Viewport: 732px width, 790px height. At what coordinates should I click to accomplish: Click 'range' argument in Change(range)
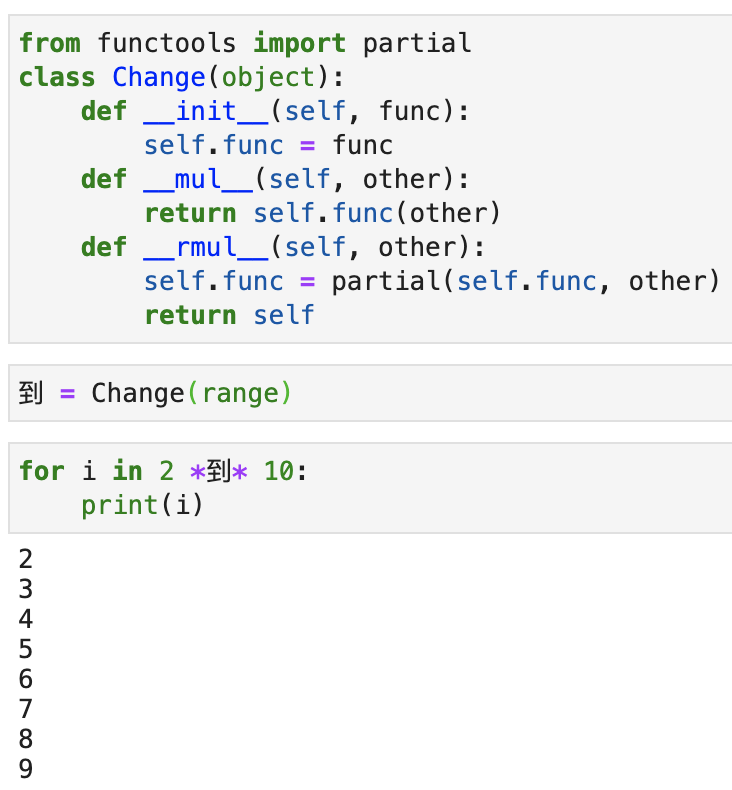click(x=240, y=393)
